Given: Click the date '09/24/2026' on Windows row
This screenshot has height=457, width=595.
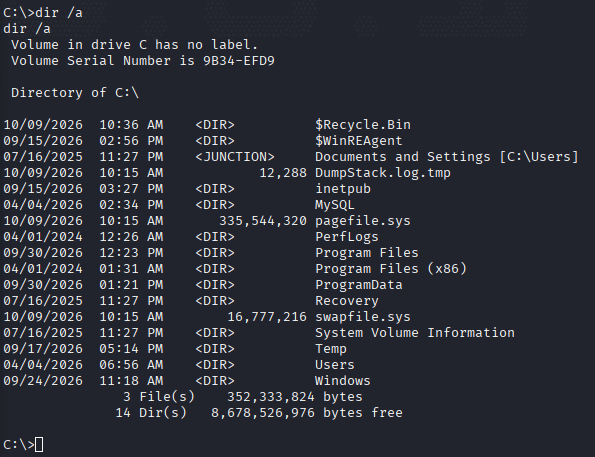Looking at the screenshot, I should 43,381.
